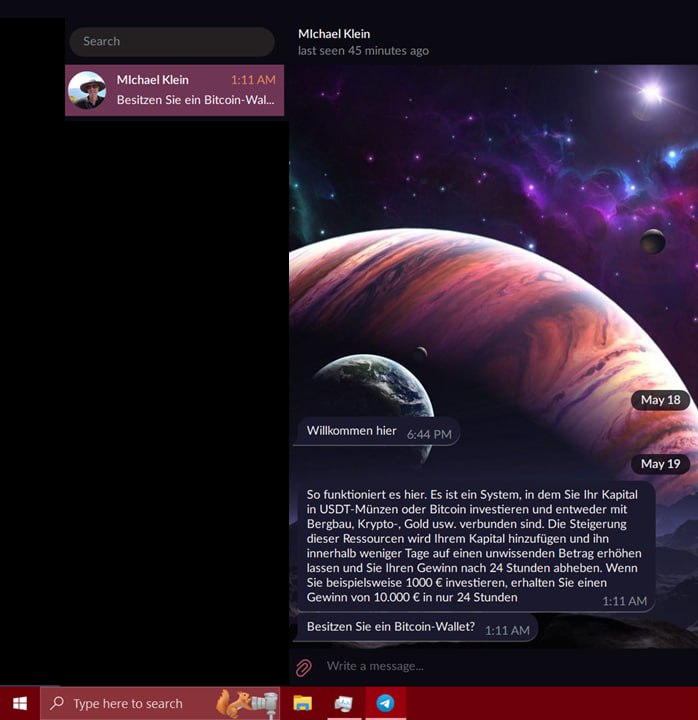
Task: Open the MIchael Klein chat list entry
Action: pyautogui.click(x=174, y=90)
